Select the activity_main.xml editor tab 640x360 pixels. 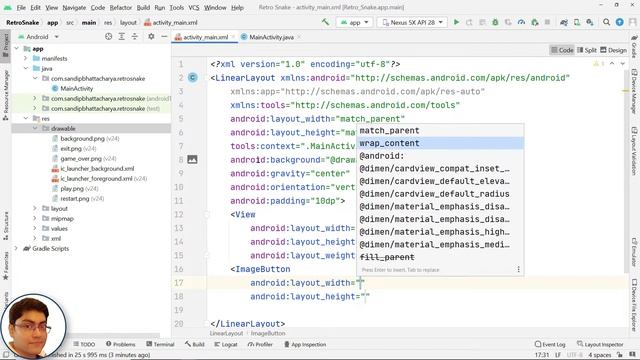coord(206,37)
